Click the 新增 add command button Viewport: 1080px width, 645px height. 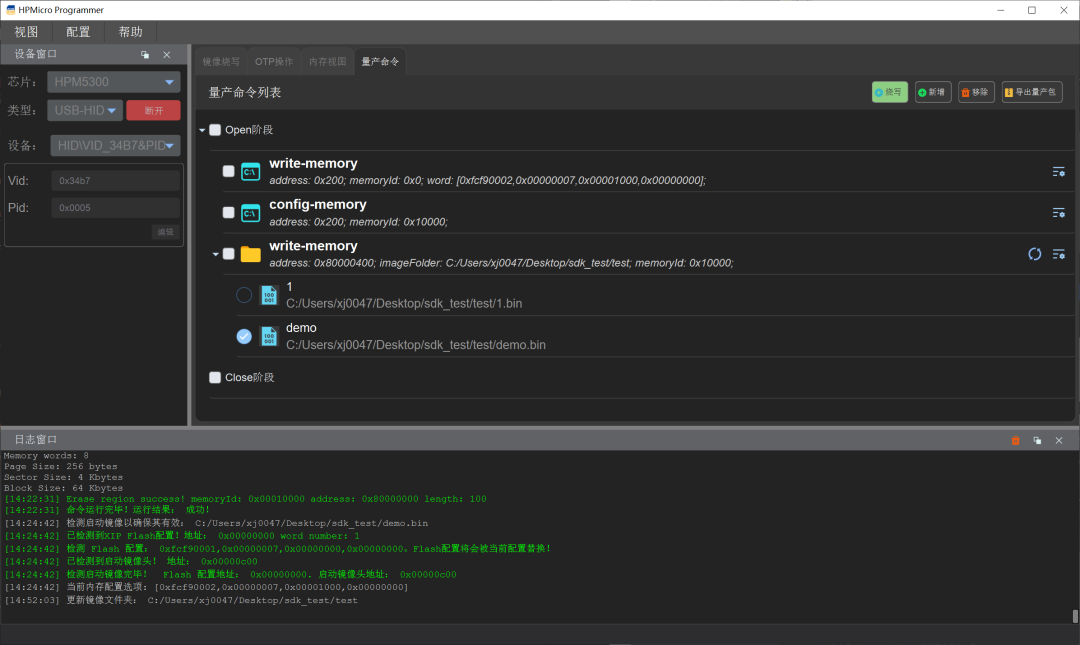[933, 92]
